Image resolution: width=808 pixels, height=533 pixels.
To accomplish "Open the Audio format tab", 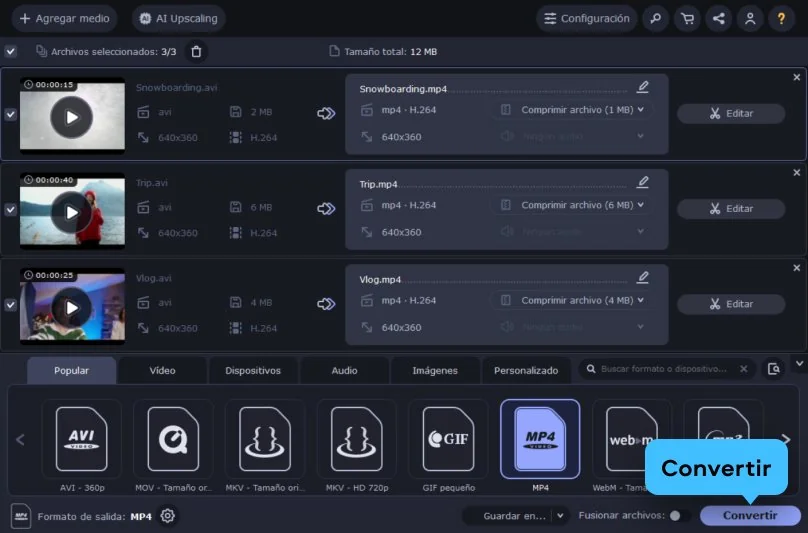I will 344,370.
